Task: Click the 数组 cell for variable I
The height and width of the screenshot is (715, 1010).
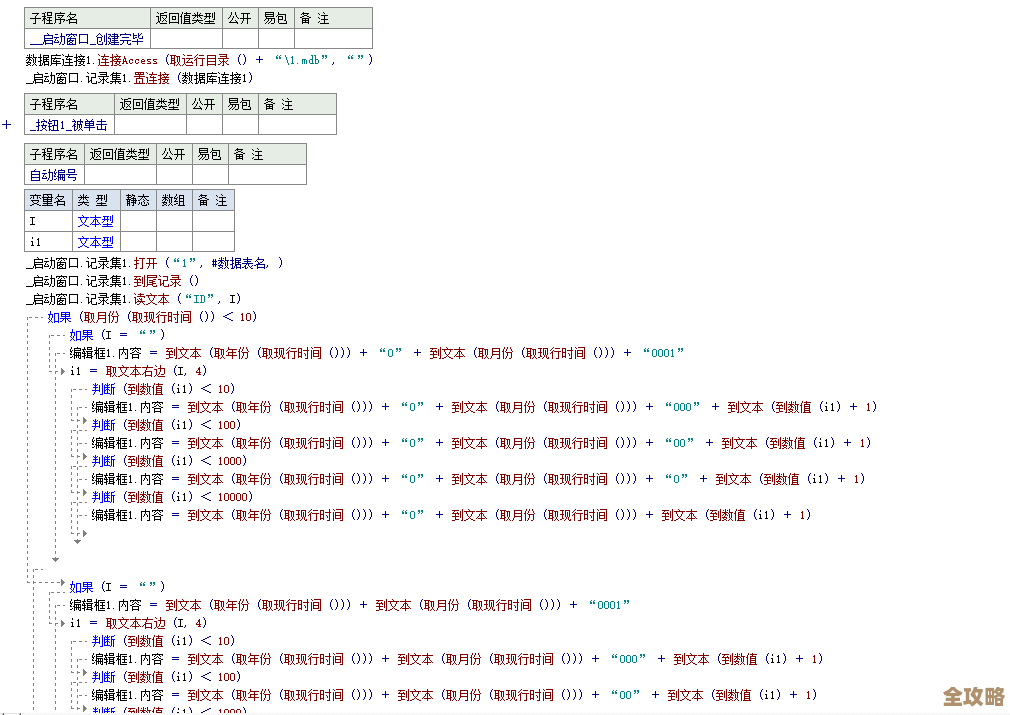Action: click(x=173, y=221)
